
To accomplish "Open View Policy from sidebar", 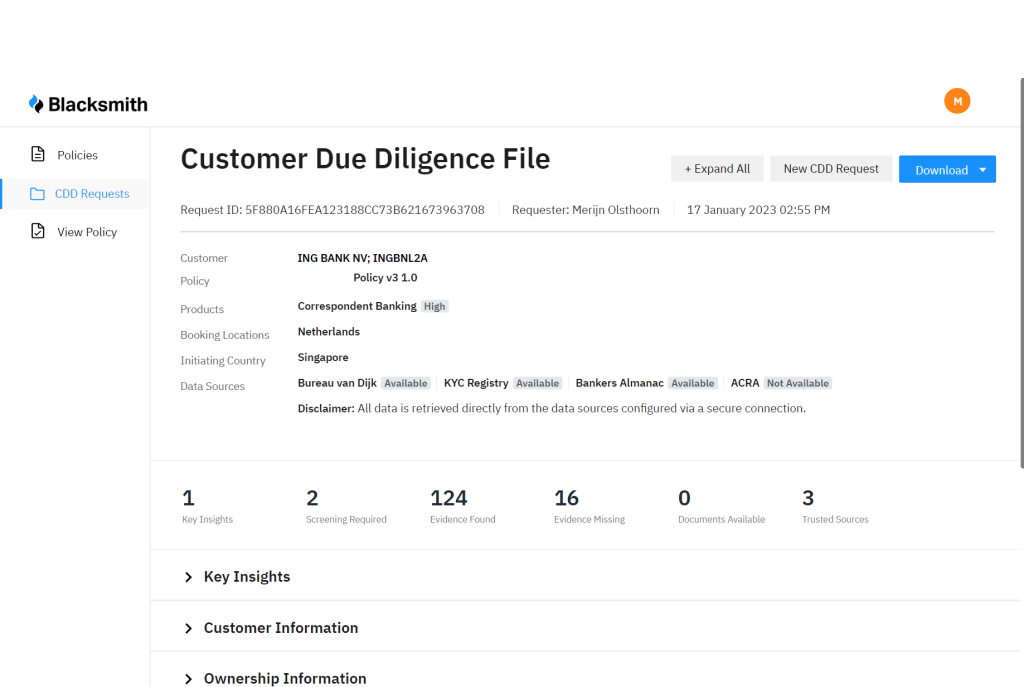I will click(x=87, y=232).
